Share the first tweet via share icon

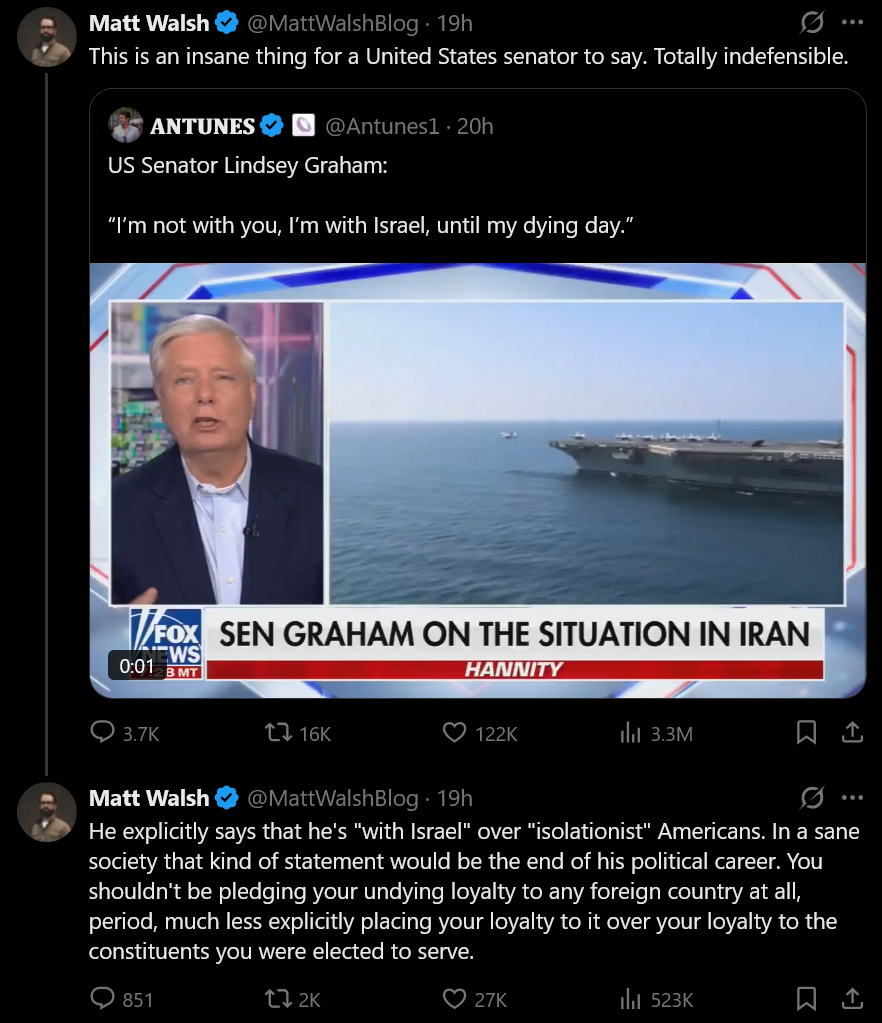click(x=852, y=732)
